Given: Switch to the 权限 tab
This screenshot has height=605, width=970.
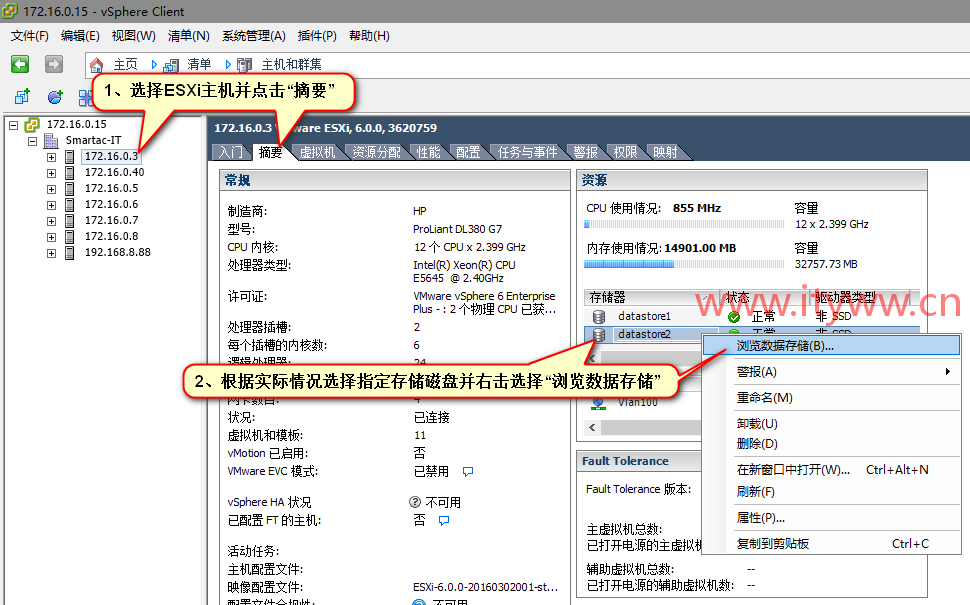Looking at the screenshot, I should 625,152.
